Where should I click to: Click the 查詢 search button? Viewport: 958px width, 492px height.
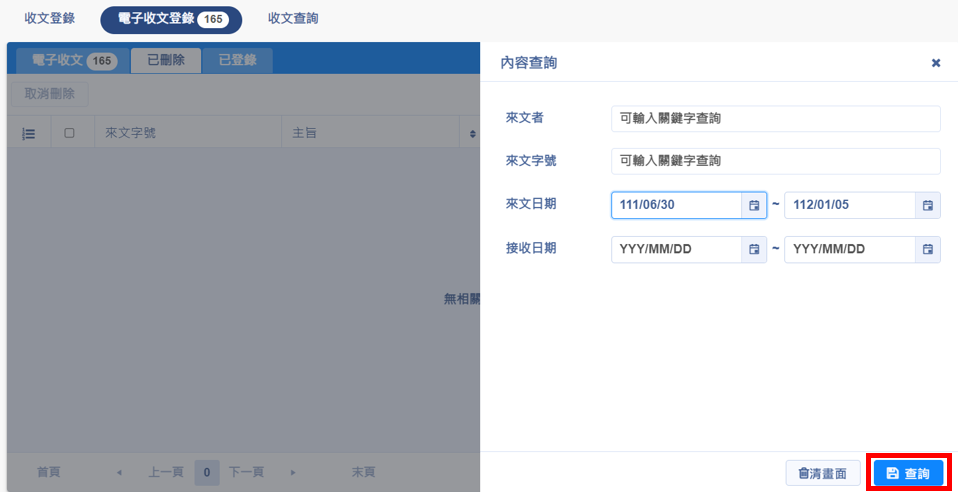pyautogui.click(x=908, y=473)
